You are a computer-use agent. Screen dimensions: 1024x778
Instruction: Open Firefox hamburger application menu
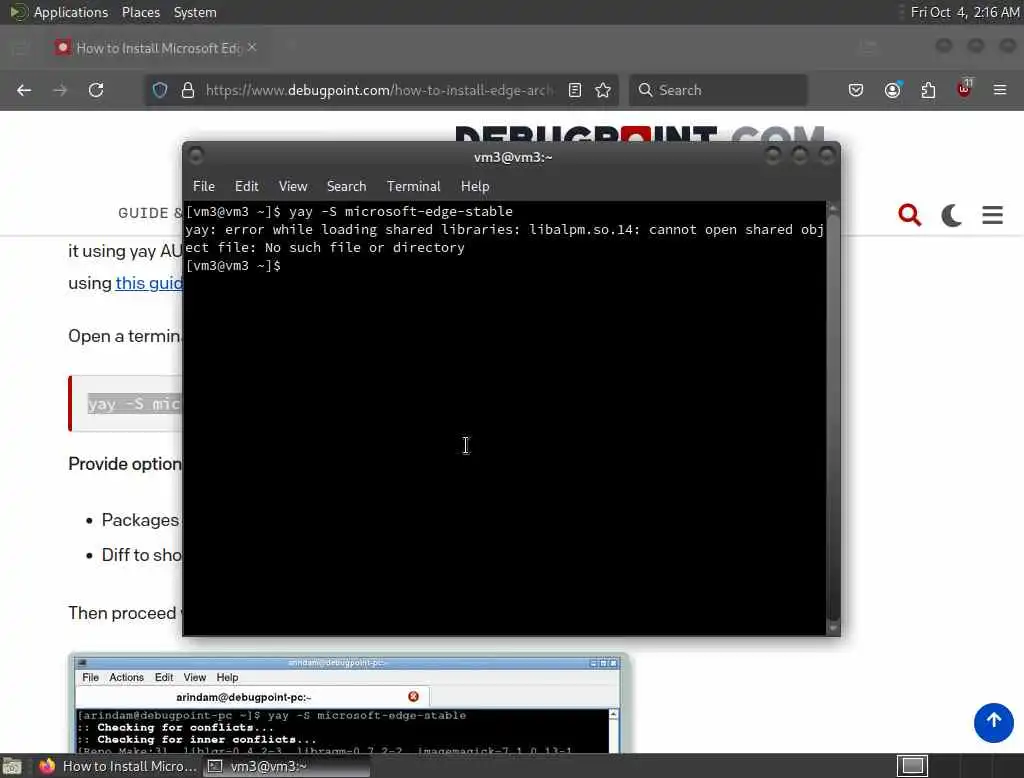(x=1000, y=90)
